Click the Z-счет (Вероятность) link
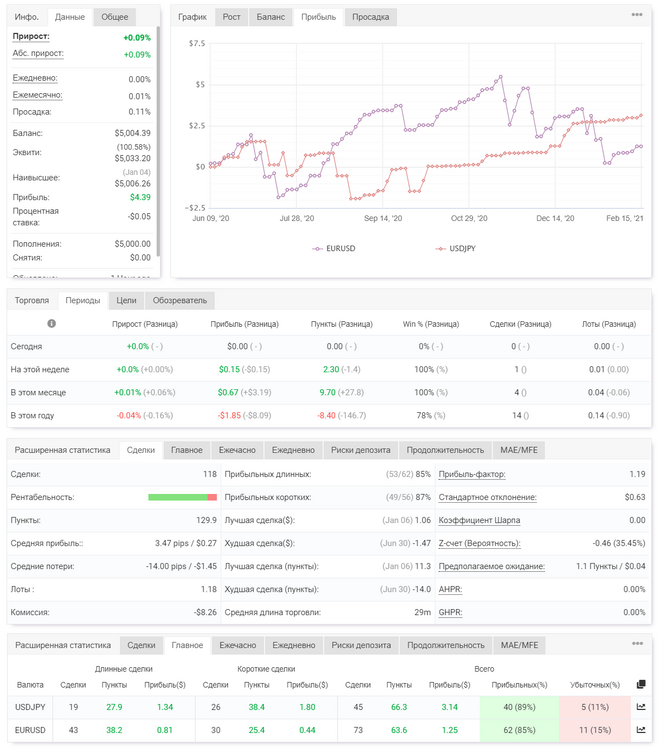This screenshot has height=750, width=661. 479,543
